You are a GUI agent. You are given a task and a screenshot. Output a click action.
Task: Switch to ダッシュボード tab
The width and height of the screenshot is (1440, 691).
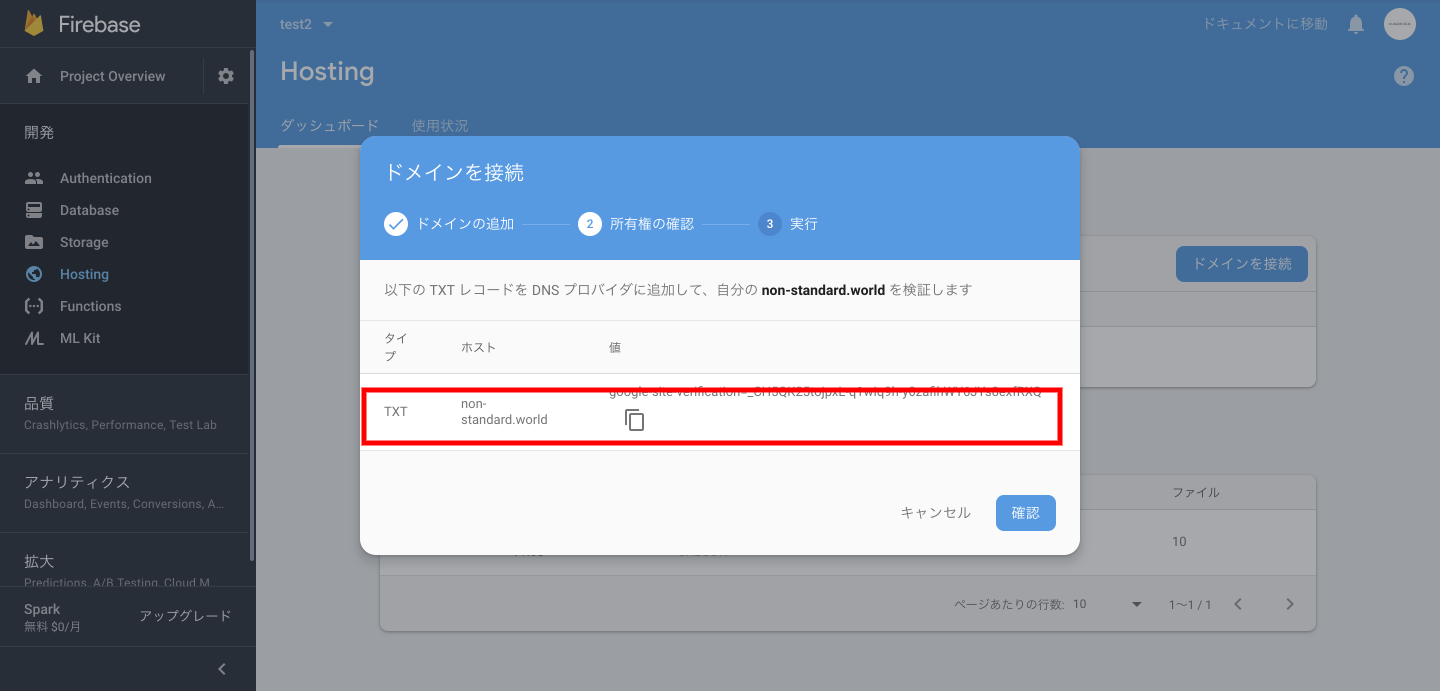[329, 126]
